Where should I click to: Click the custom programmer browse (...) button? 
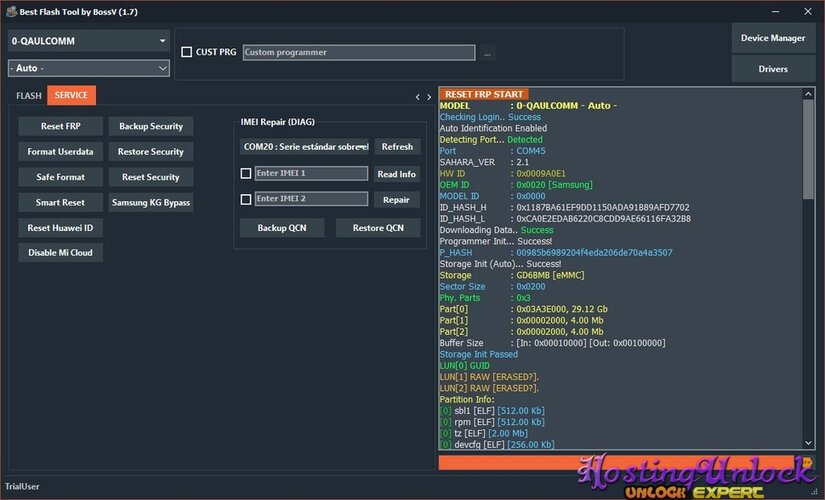(487, 52)
